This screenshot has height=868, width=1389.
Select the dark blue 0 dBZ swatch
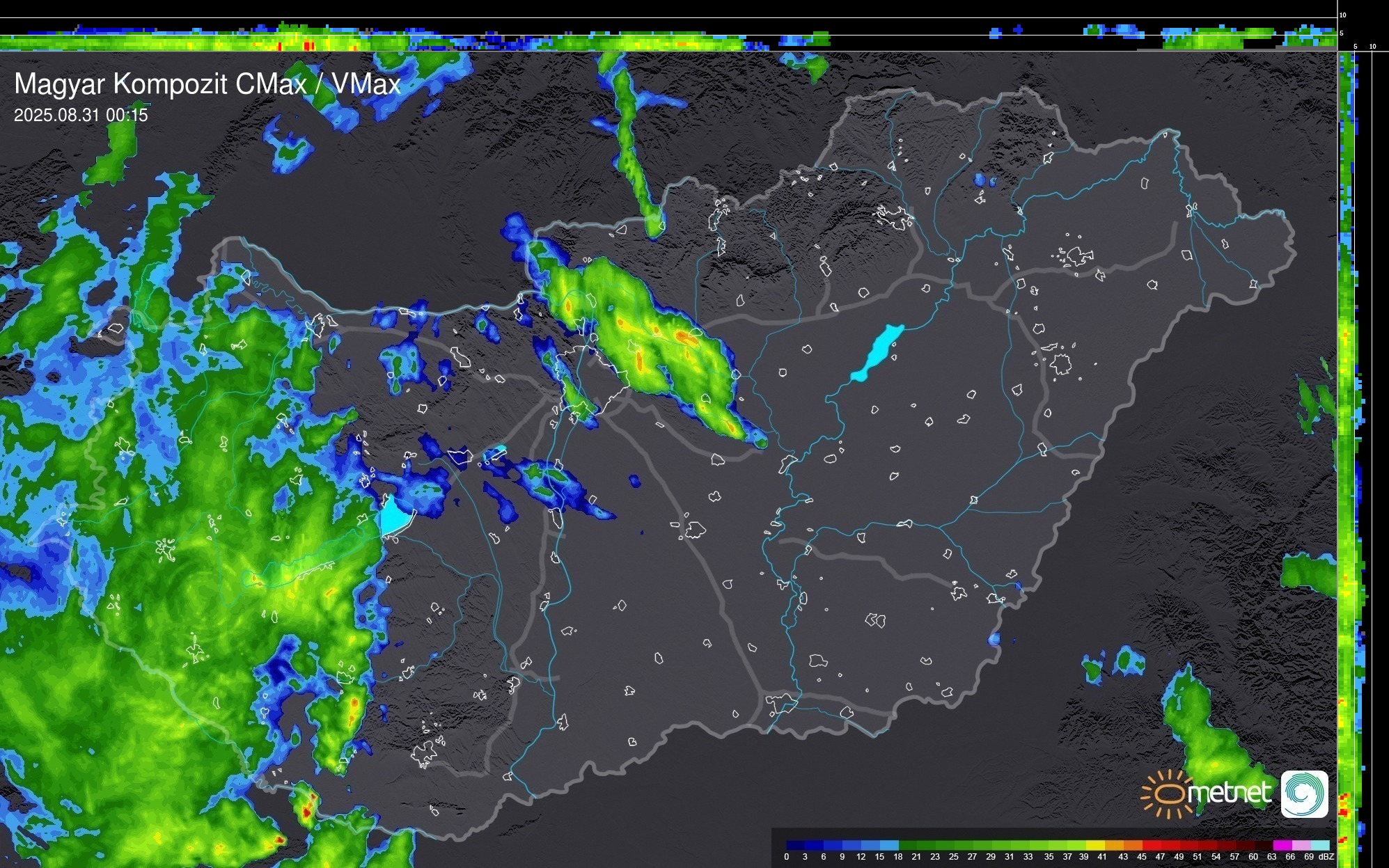tap(796, 845)
